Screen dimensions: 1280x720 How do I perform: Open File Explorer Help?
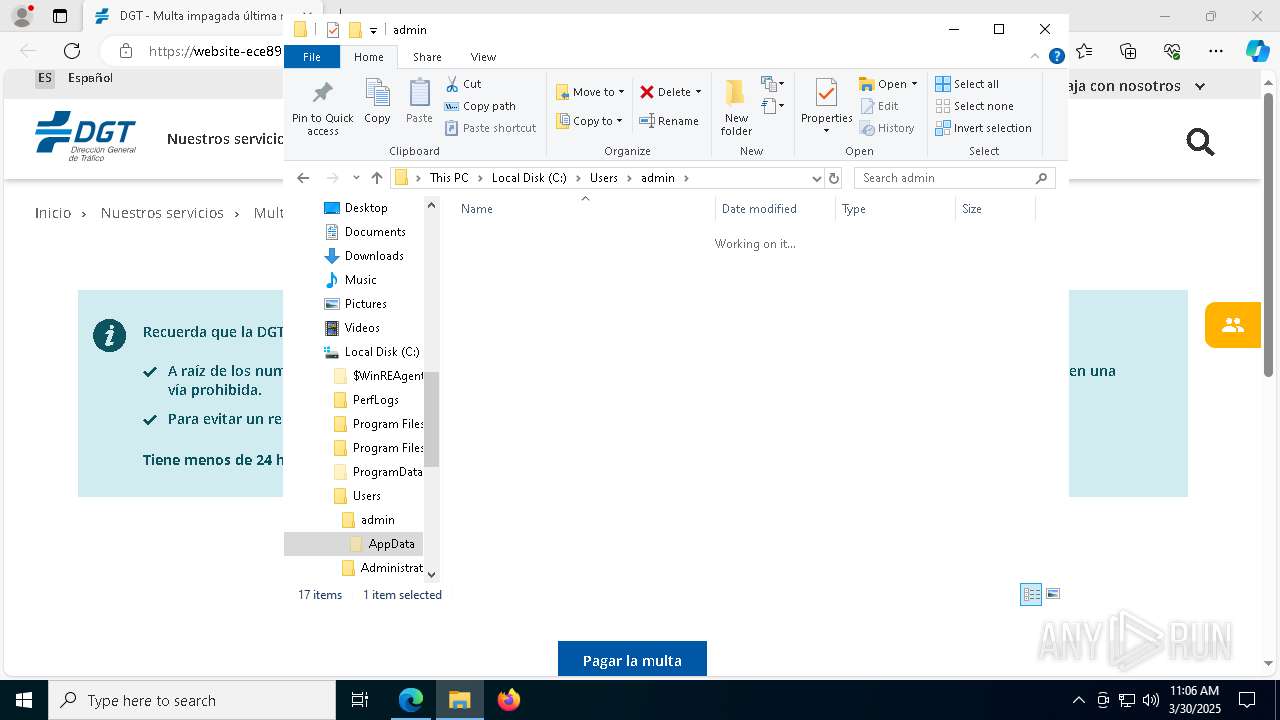pyautogui.click(x=1056, y=57)
